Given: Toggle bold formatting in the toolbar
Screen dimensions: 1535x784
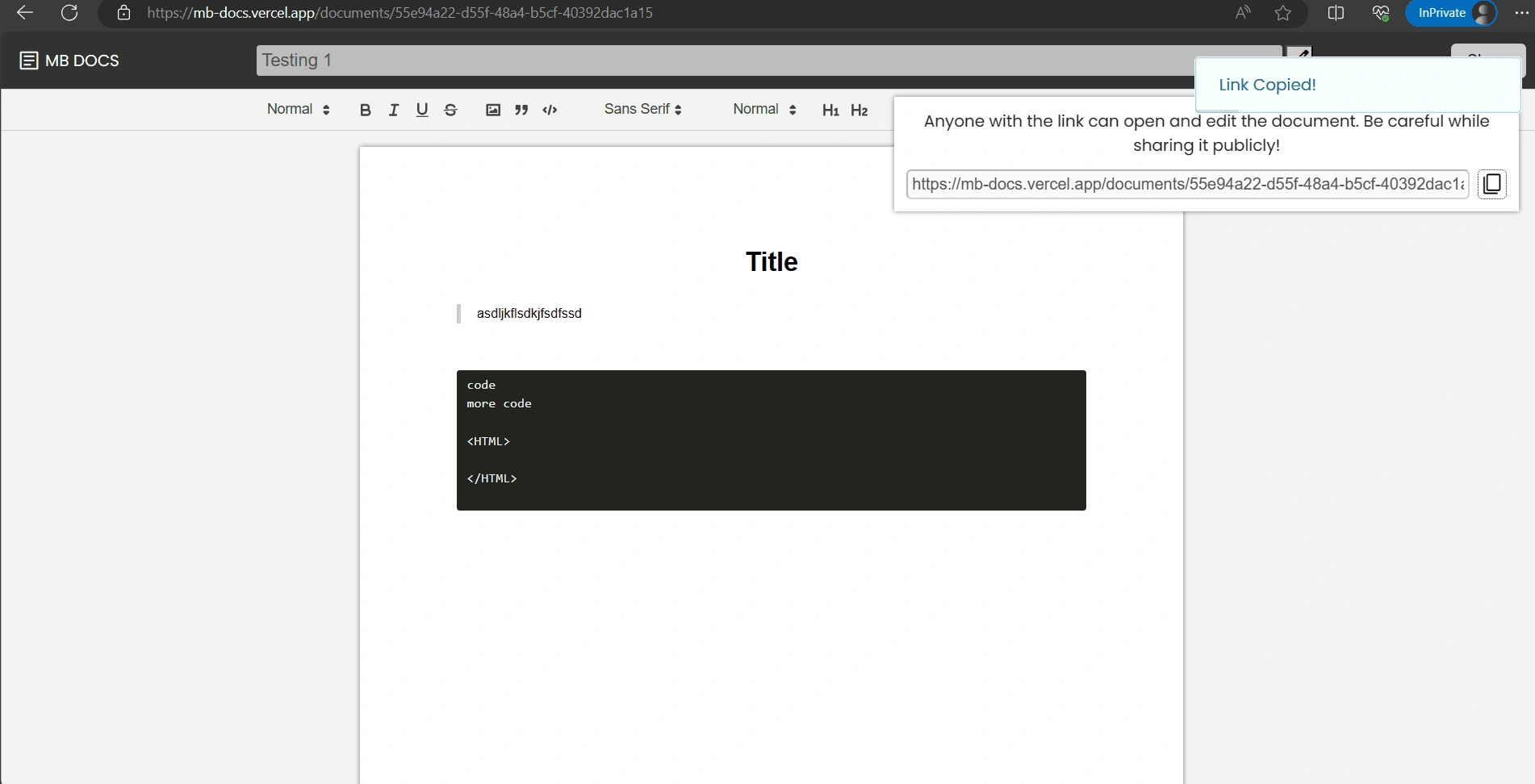Looking at the screenshot, I should click(366, 111).
